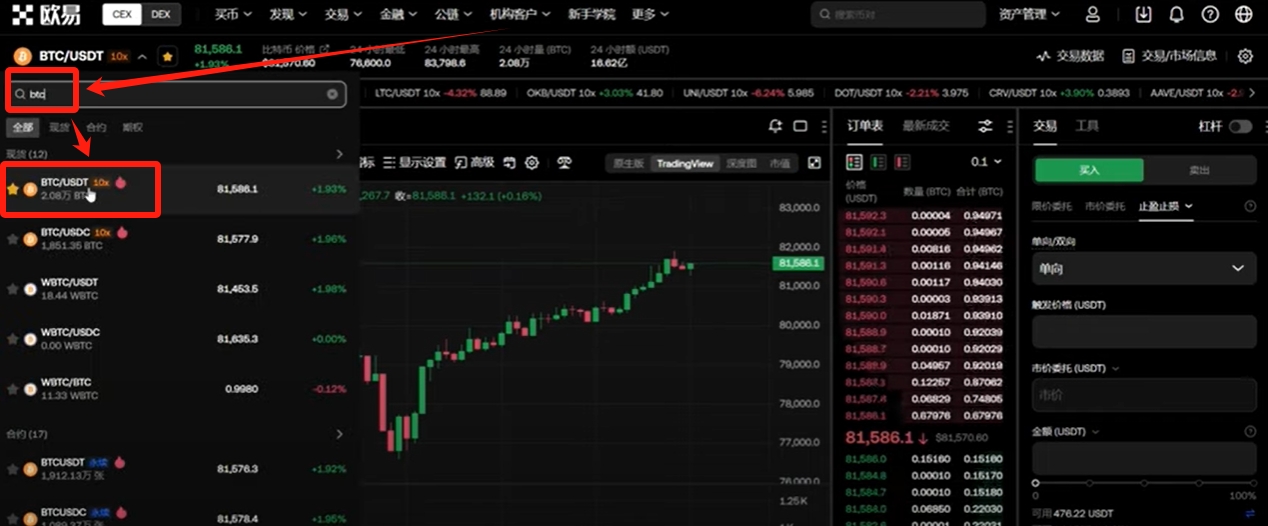This screenshot has width=1268, height=526.
Task: Toggle star for WBTC/BTC row
Action: 13,389
